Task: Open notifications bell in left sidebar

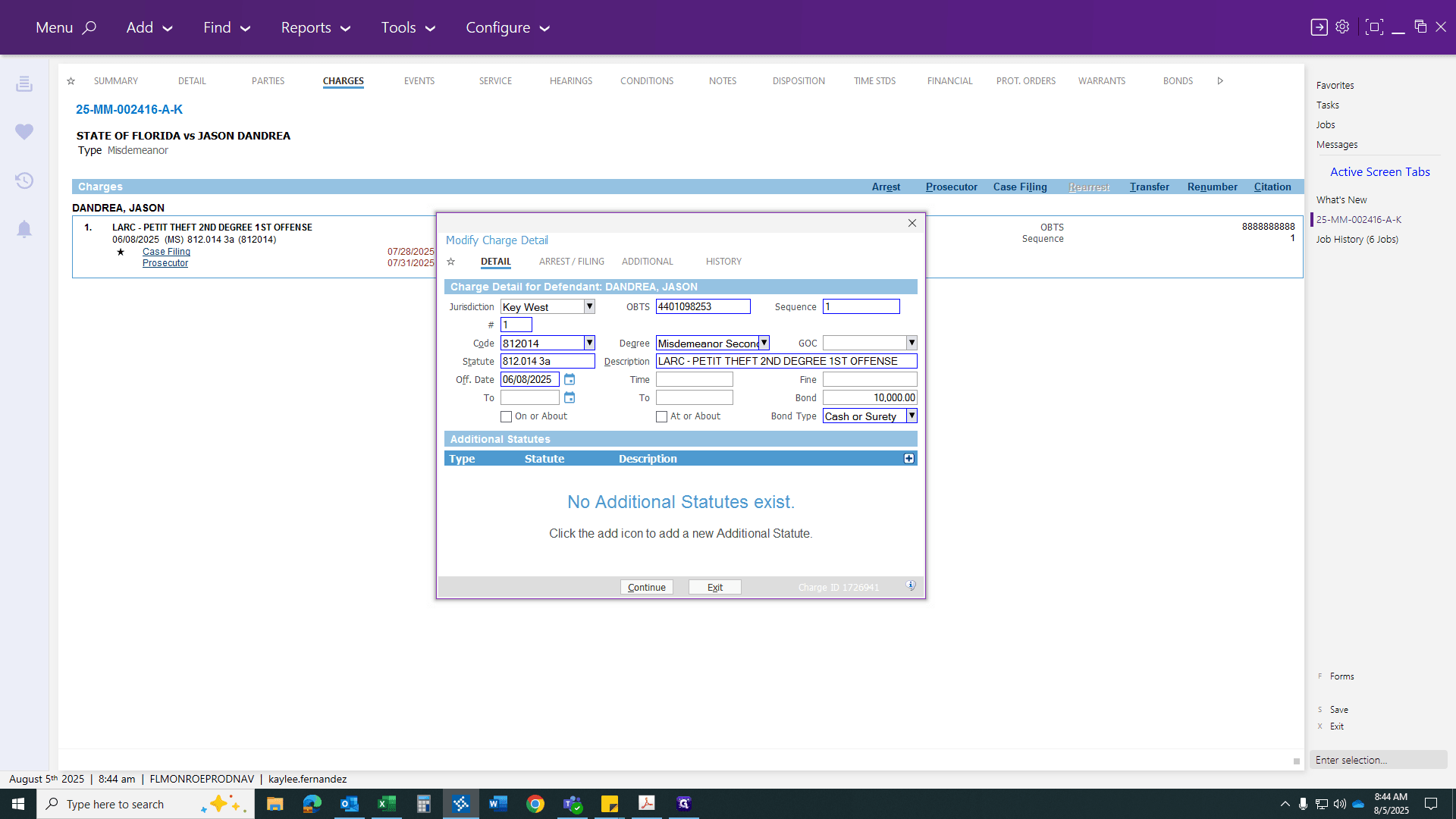Action: (24, 229)
